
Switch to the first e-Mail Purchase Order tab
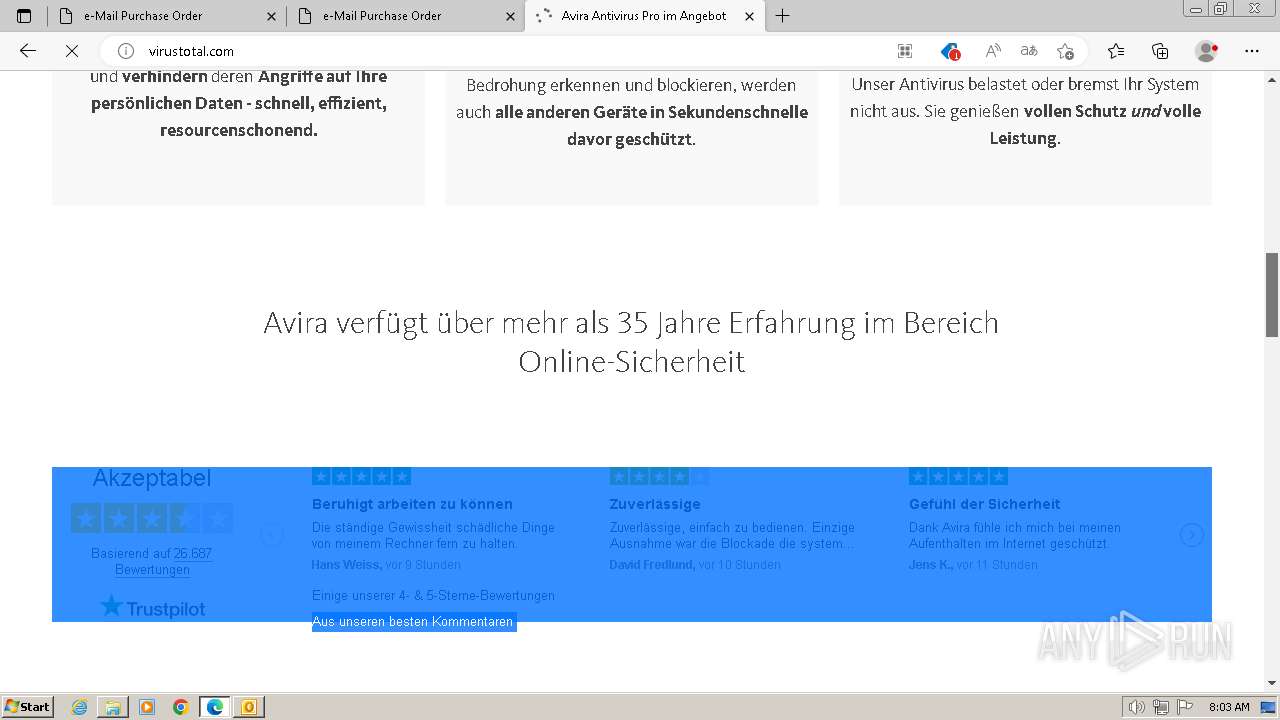(166, 16)
